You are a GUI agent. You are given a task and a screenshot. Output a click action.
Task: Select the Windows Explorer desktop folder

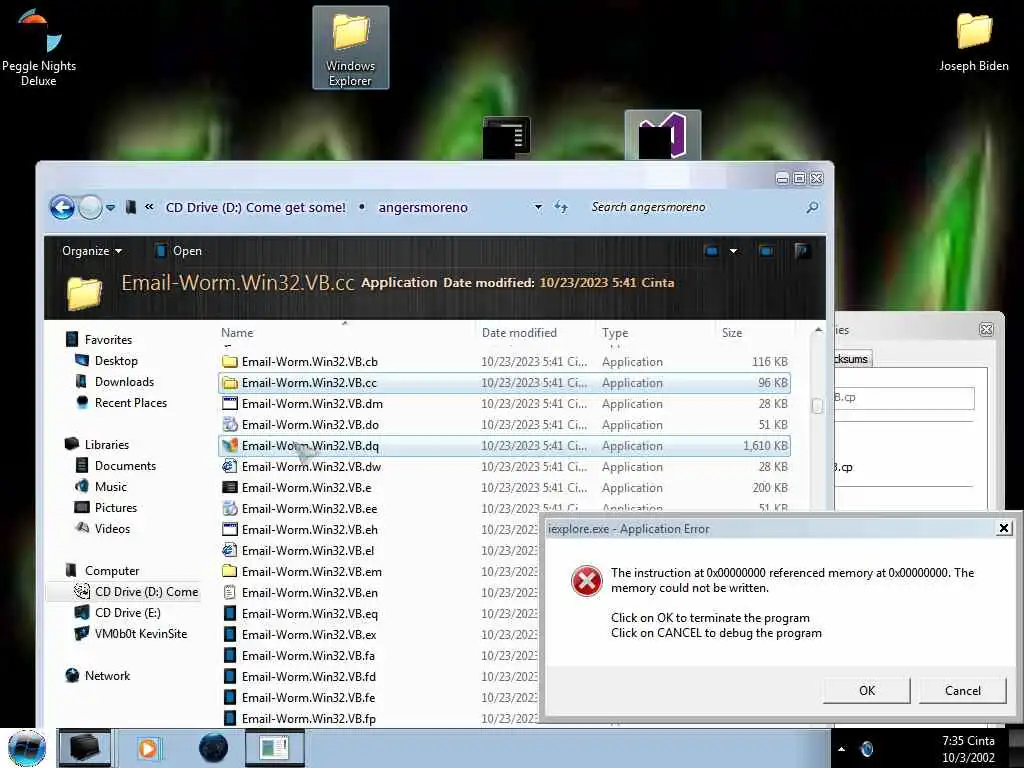point(351,48)
